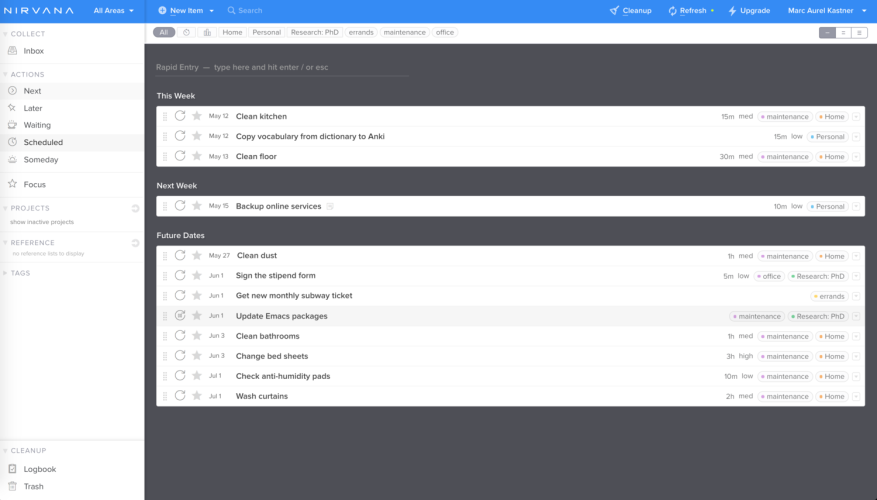Open the Inbox from the sidebar
Screen dimensions: 877x500
[33, 51]
